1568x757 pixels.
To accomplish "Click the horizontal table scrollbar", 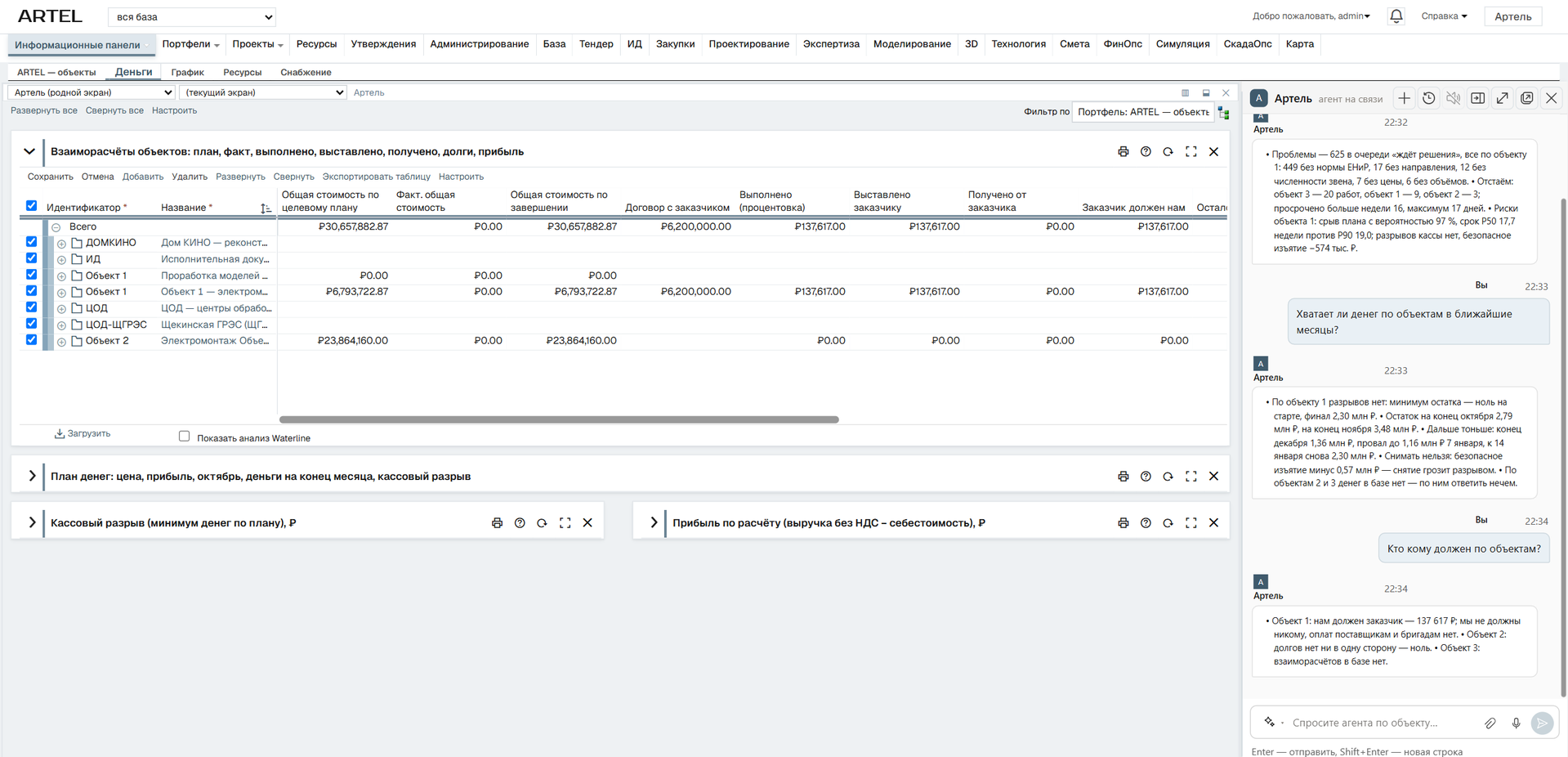I will pyautogui.click(x=559, y=419).
